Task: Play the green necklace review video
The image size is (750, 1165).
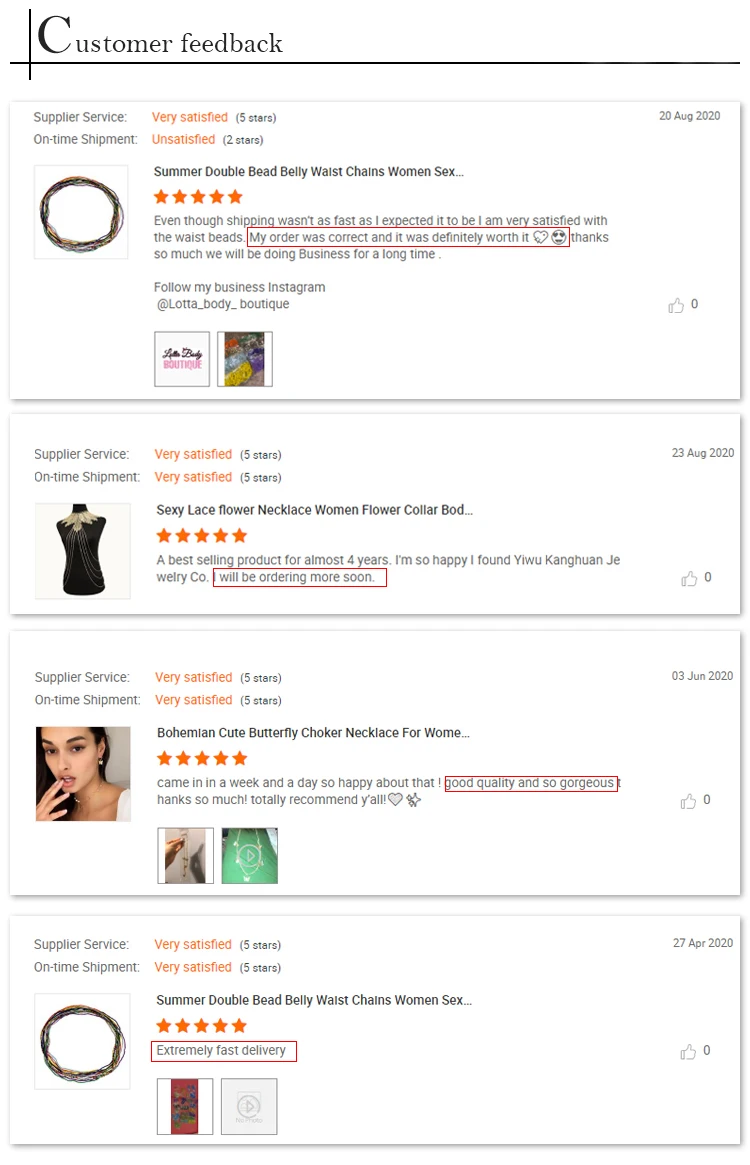Action: 250,855
